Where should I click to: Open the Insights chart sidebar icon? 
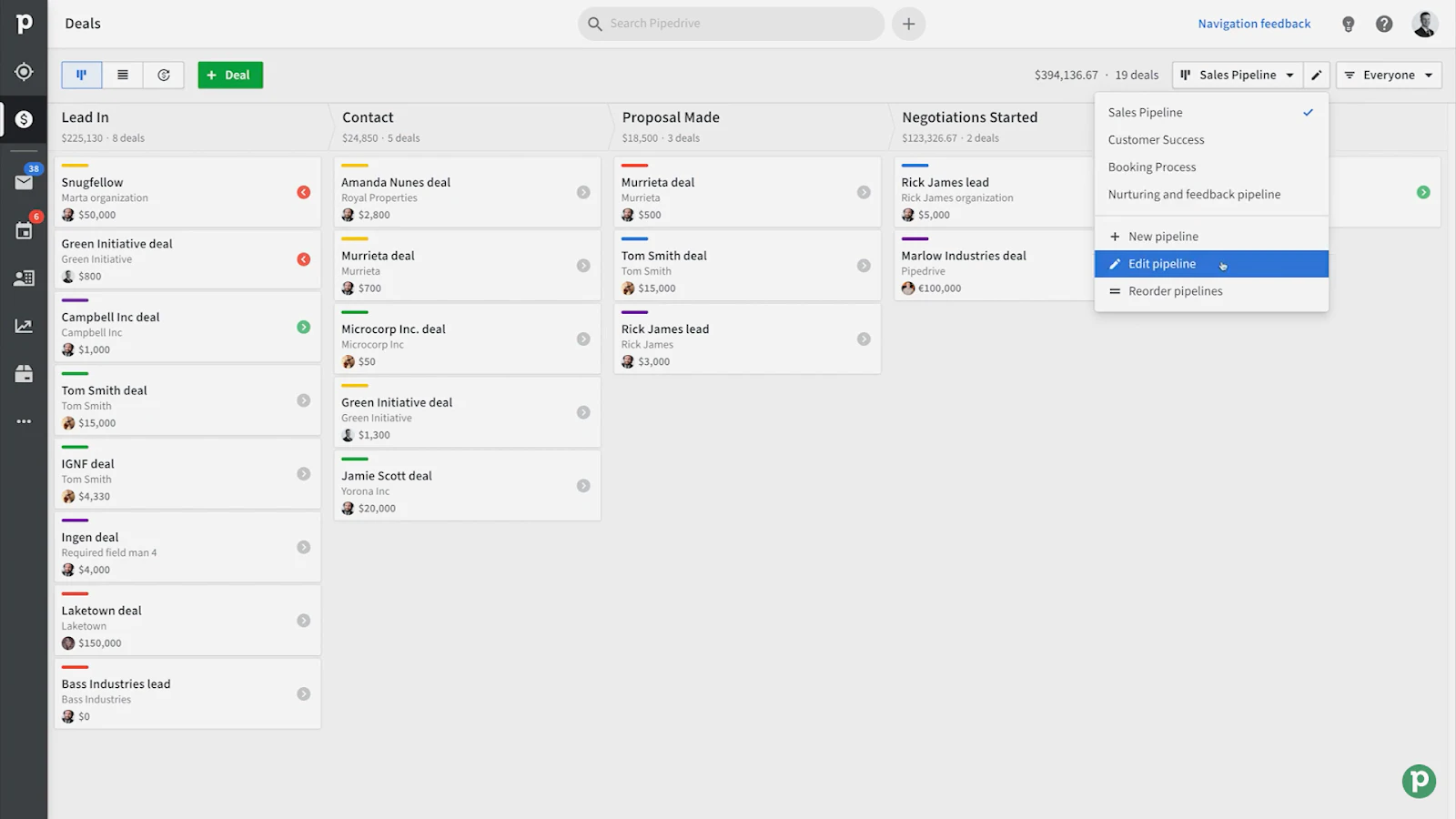(x=24, y=326)
